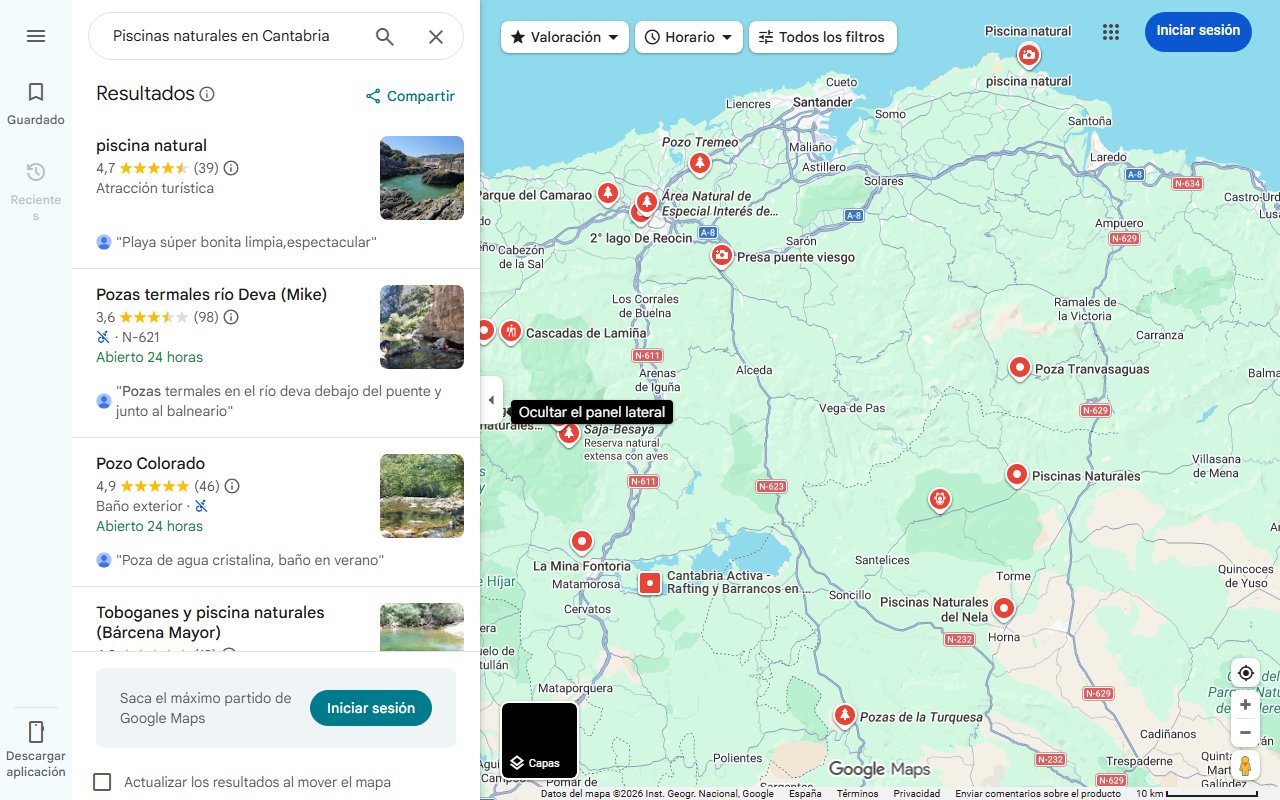Click the blue Iniciar sesión button

point(1198,31)
